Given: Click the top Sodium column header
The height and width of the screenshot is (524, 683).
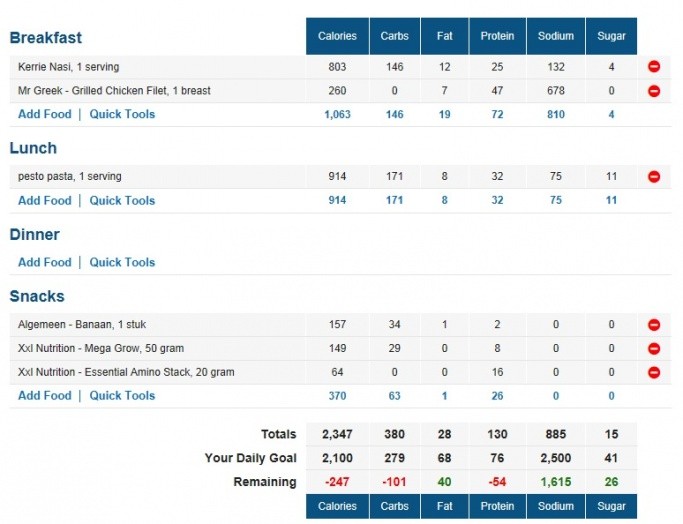Looking at the screenshot, I should coord(556,36).
